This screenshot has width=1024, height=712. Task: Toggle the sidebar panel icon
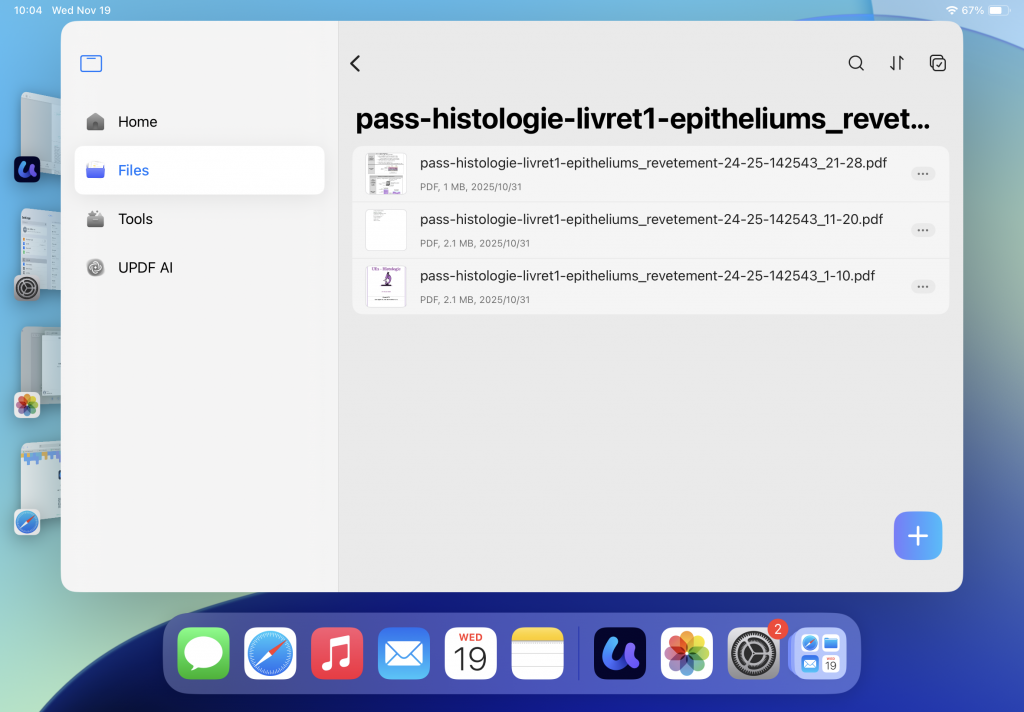click(x=91, y=63)
